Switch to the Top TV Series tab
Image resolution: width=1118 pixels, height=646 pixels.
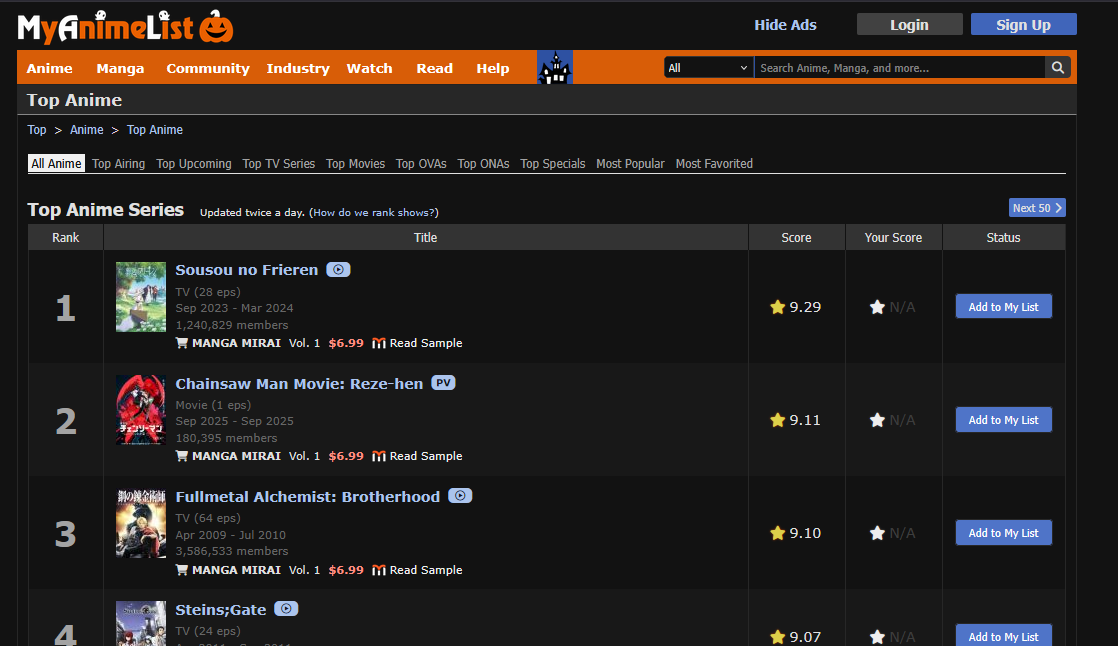point(279,163)
